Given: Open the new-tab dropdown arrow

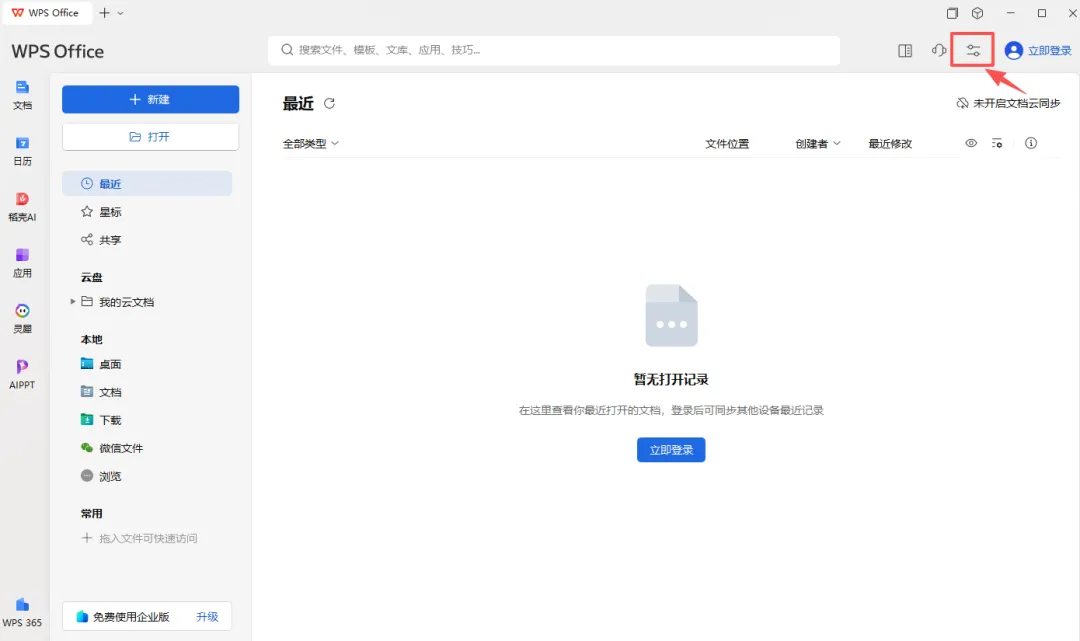Looking at the screenshot, I should (121, 12).
